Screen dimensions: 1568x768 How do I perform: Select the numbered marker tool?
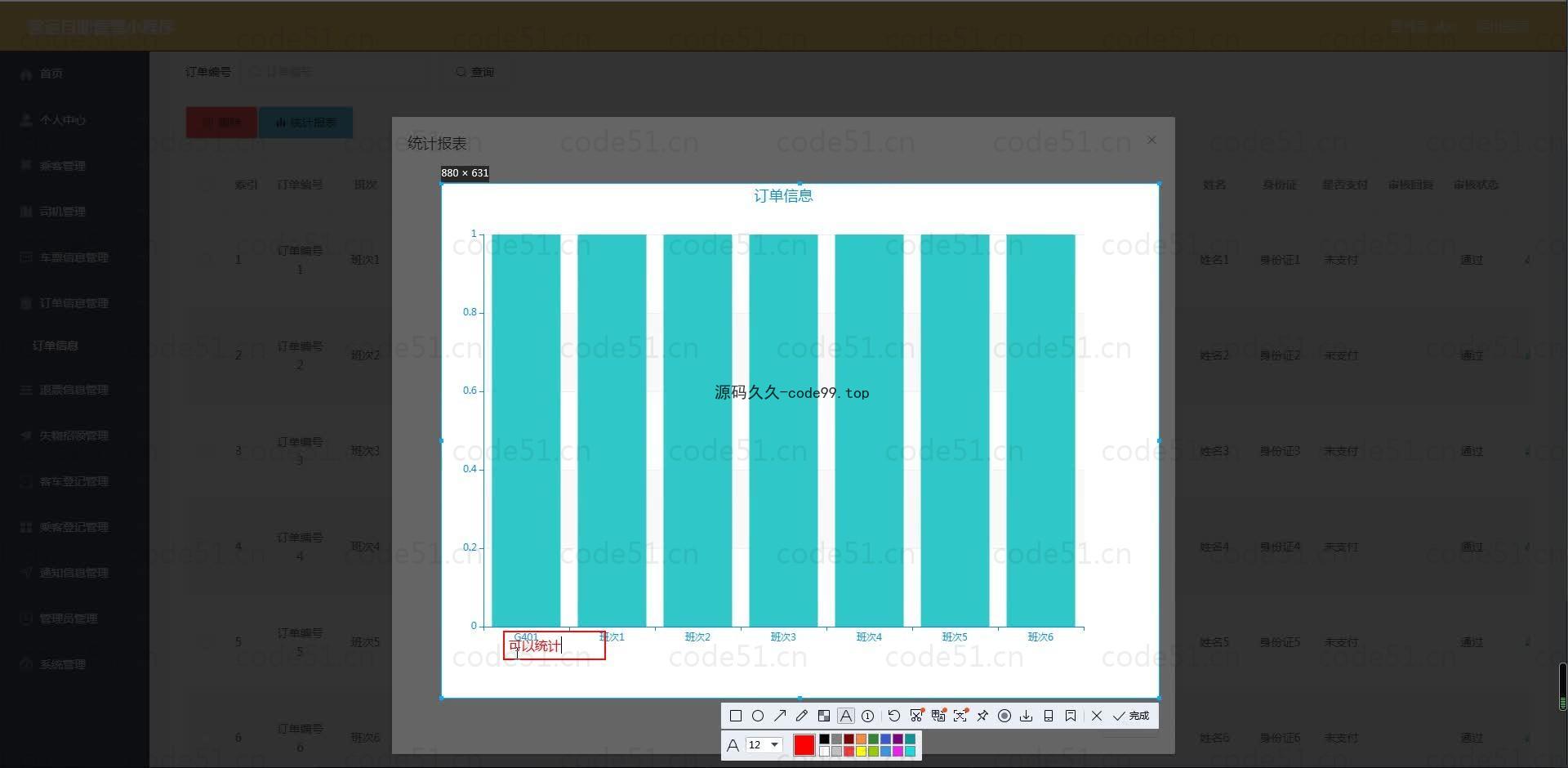coord(868,716)
